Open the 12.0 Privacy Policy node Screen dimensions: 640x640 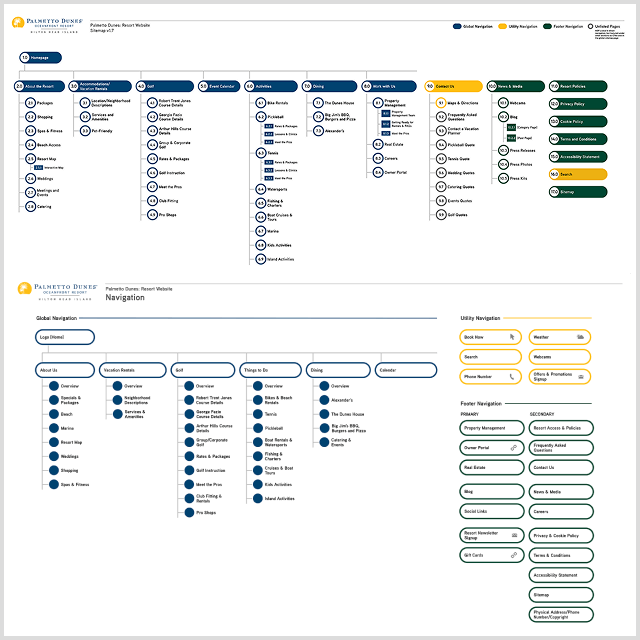point(578,104)
